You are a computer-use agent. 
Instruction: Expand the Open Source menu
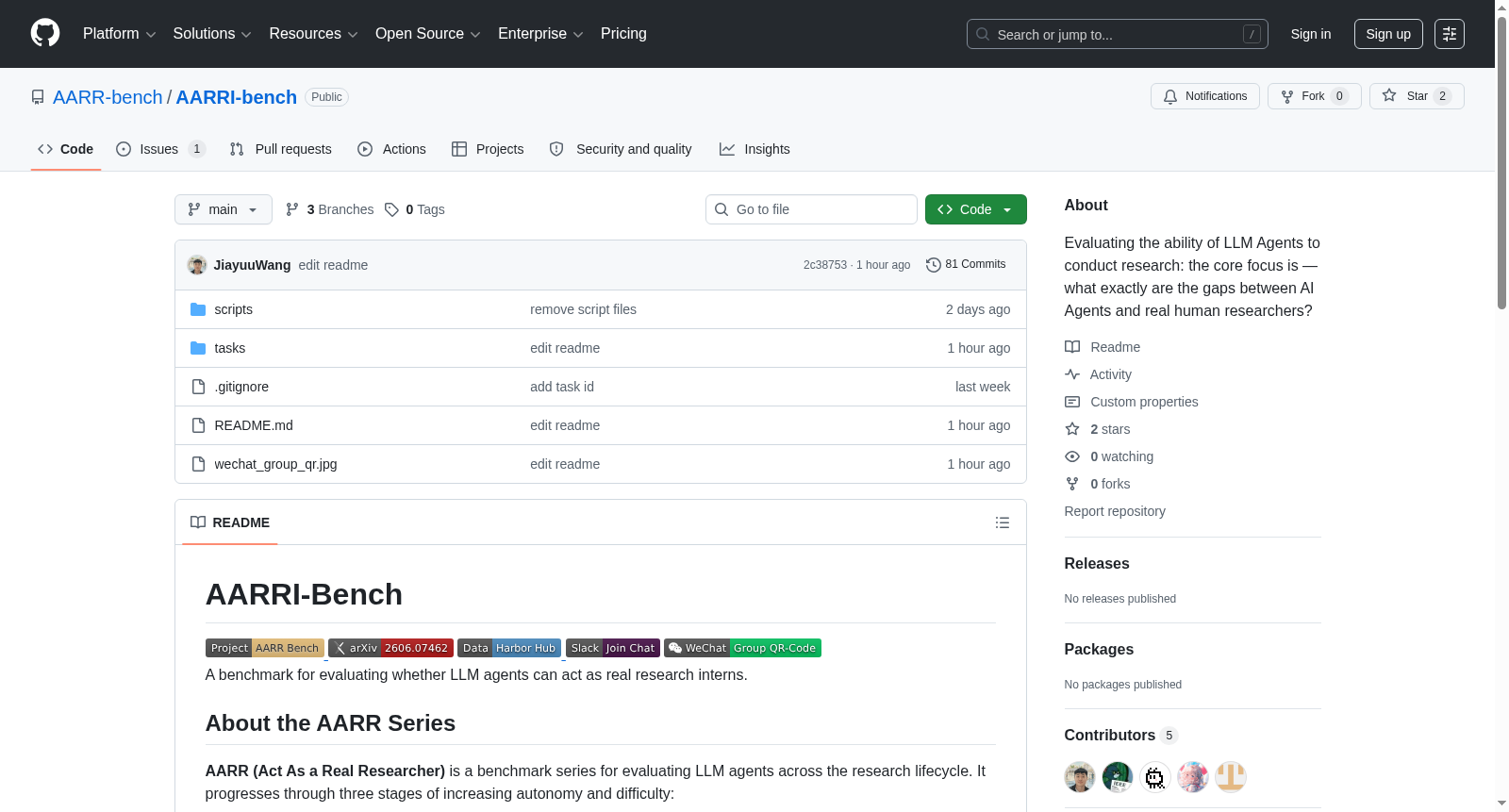point(428,34)
